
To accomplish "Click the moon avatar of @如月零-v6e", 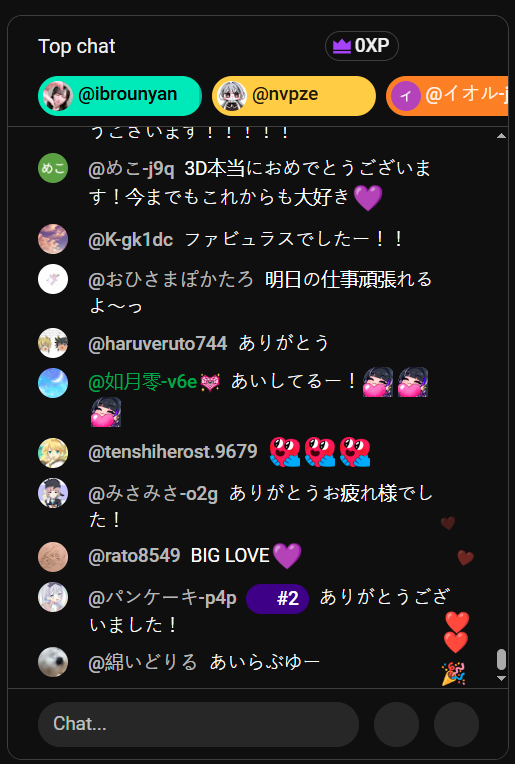I will click(53, 382).
